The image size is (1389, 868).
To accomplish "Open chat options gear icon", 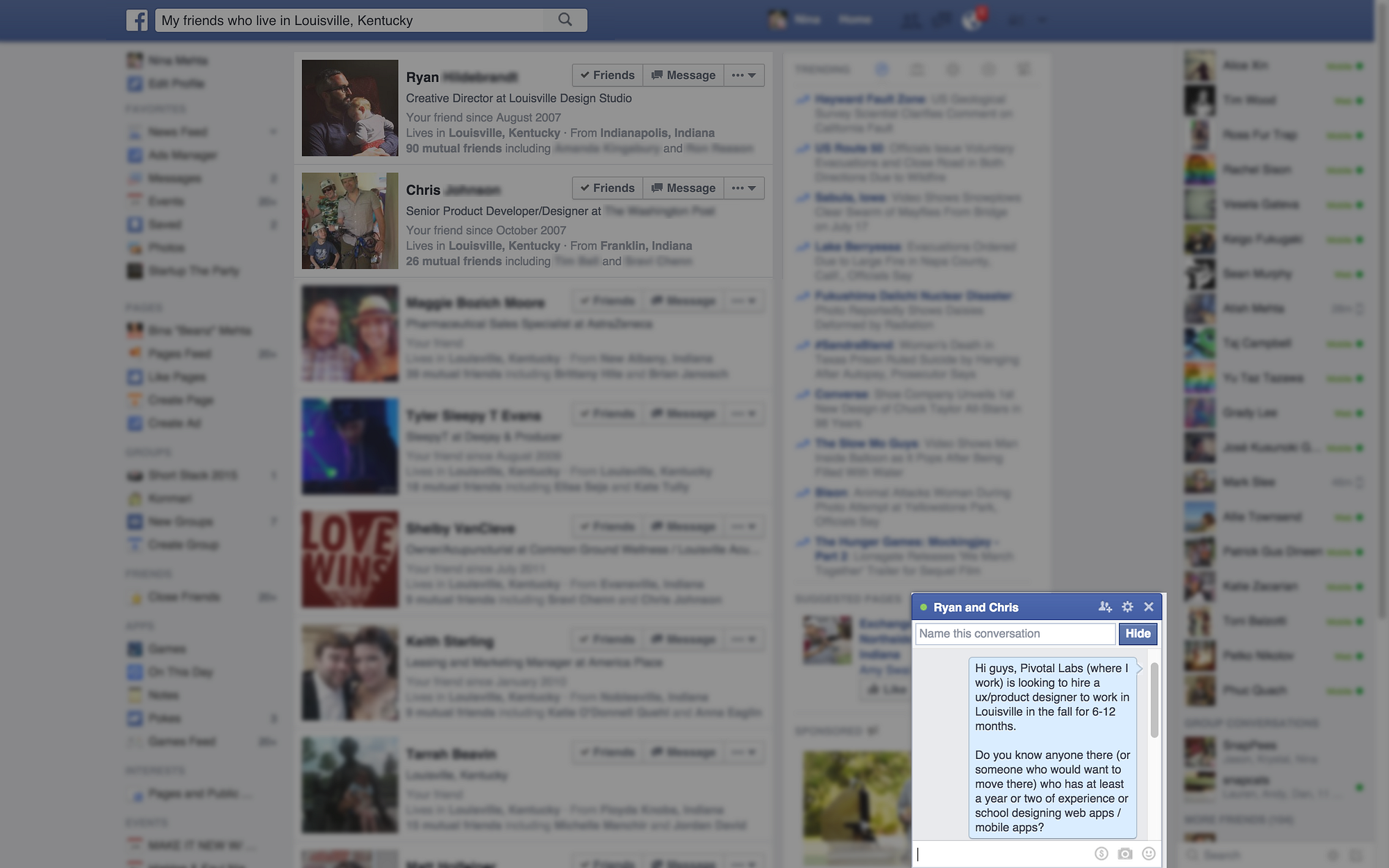I will [1127, 607].
